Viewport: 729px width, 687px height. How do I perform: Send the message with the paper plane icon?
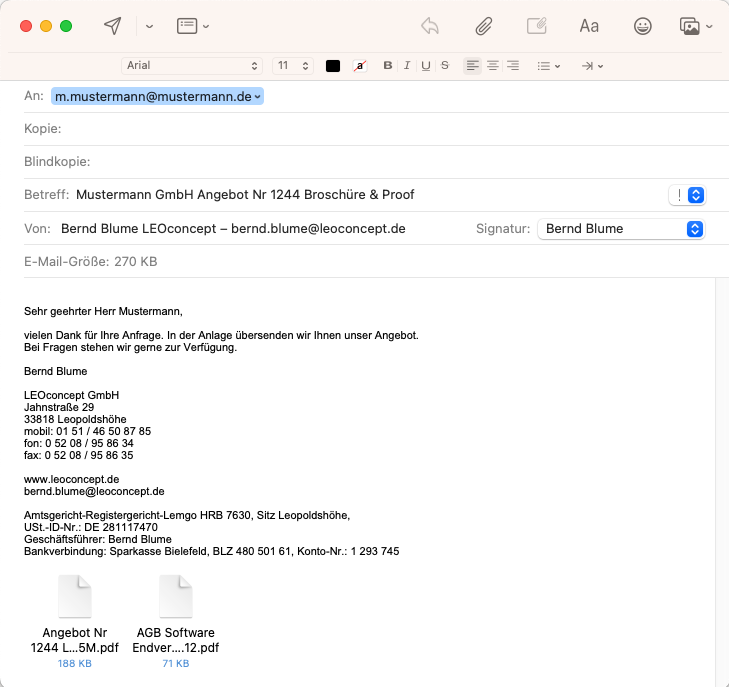tap(113, 26)
